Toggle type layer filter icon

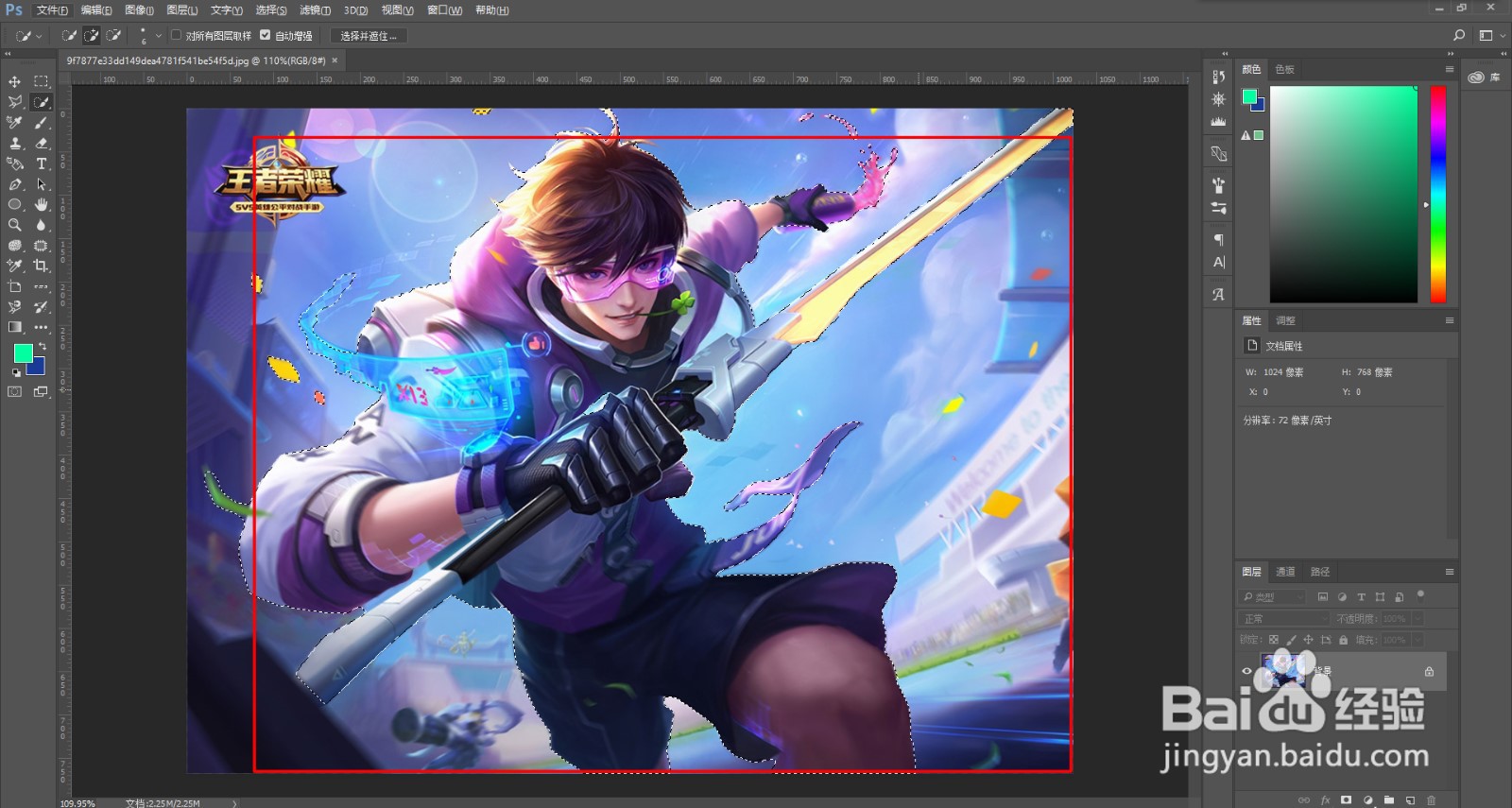[1361, 596]
